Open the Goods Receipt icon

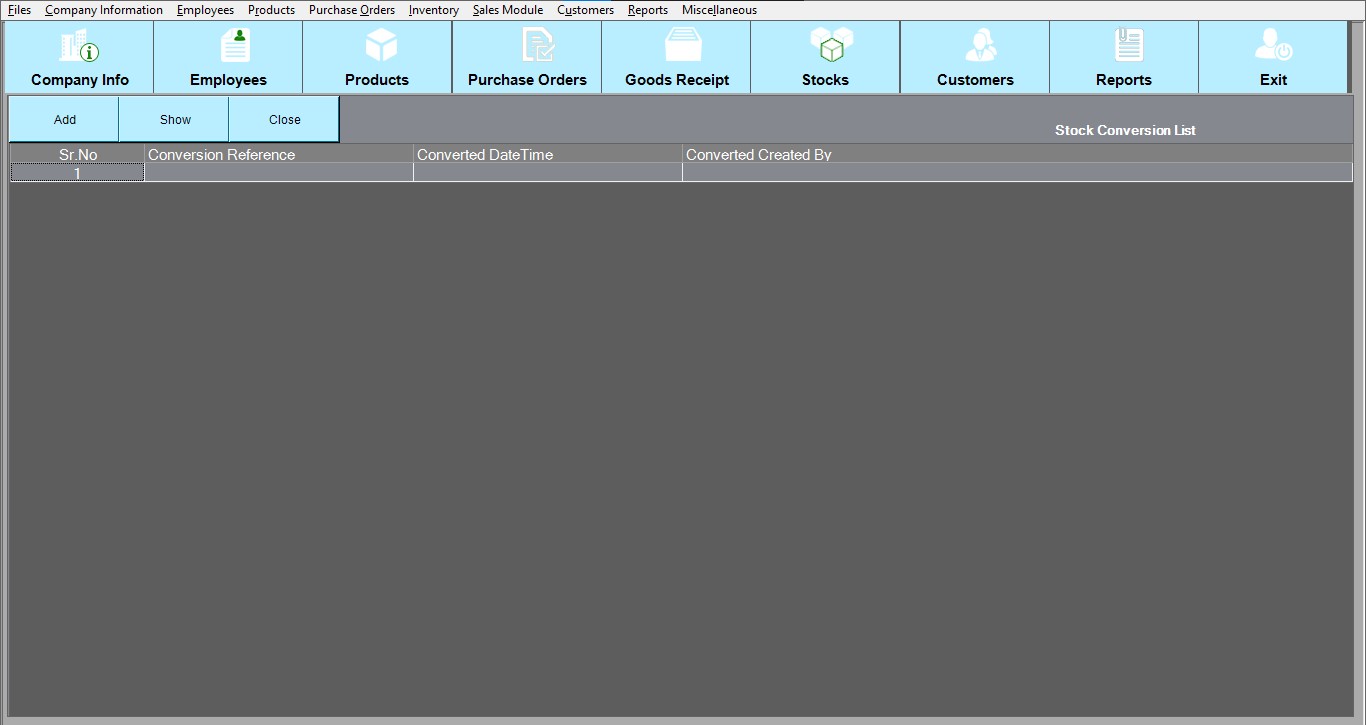(683, 46)
